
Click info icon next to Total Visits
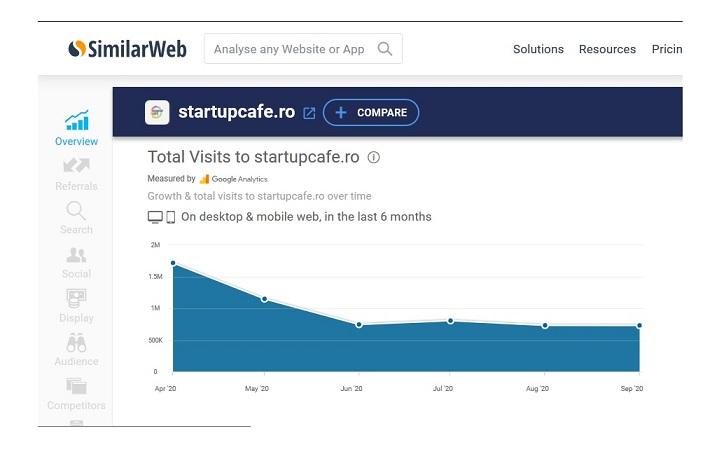pos(374,157)
